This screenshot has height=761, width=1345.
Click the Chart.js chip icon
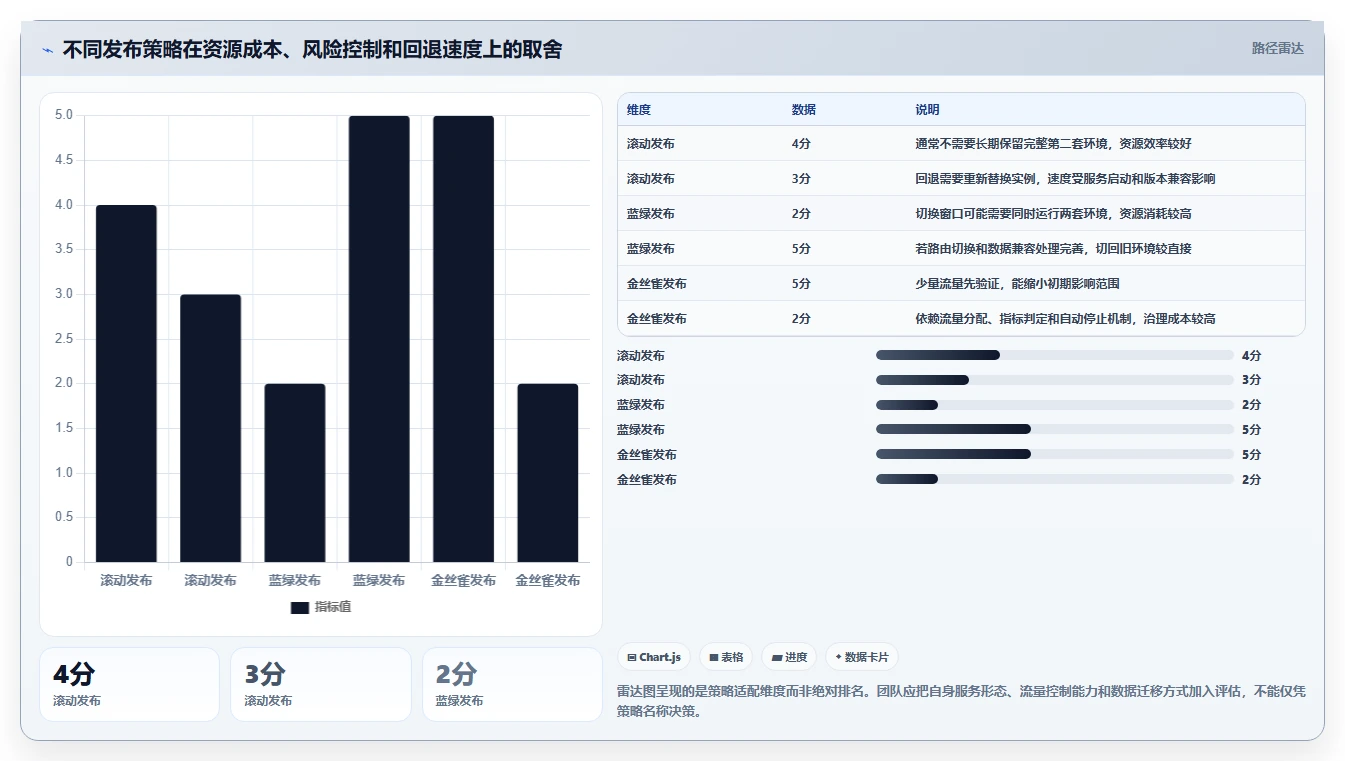coord(632,658)
